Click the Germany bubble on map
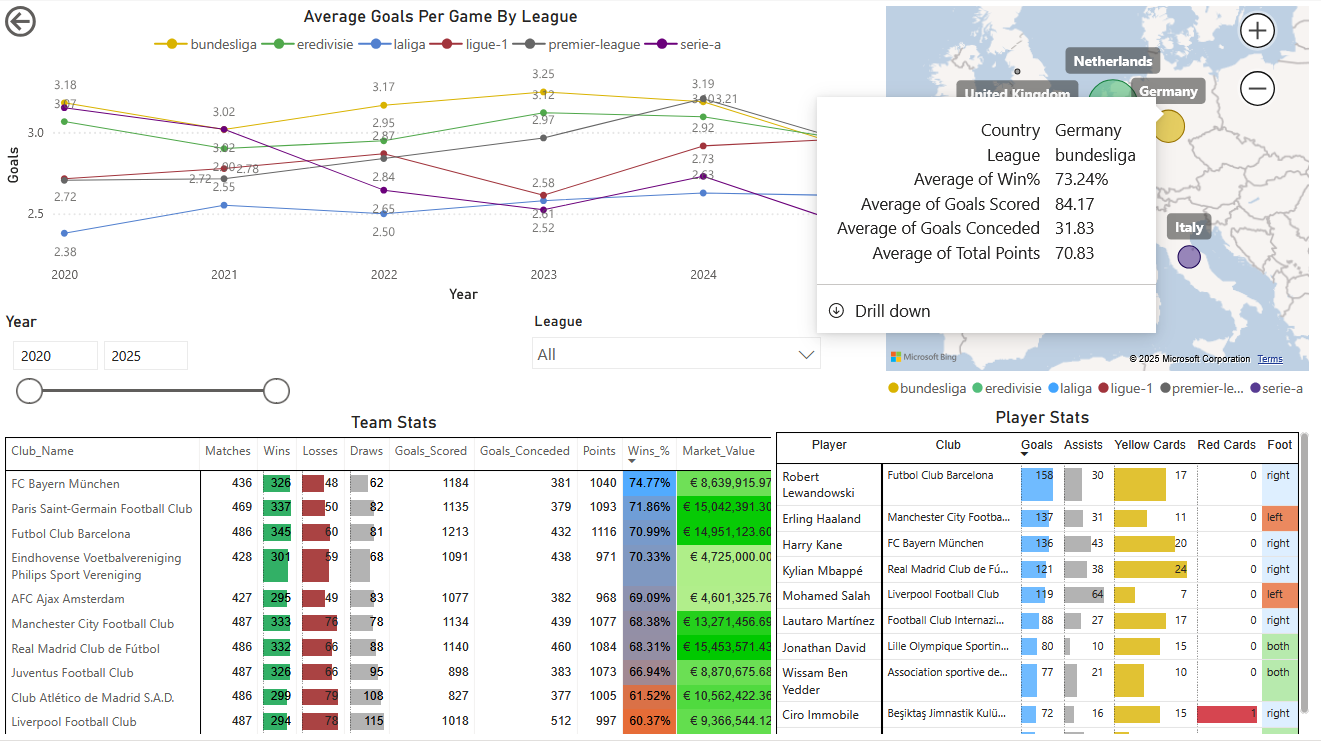1321x741 pixels. click(x=1168, y=126)
